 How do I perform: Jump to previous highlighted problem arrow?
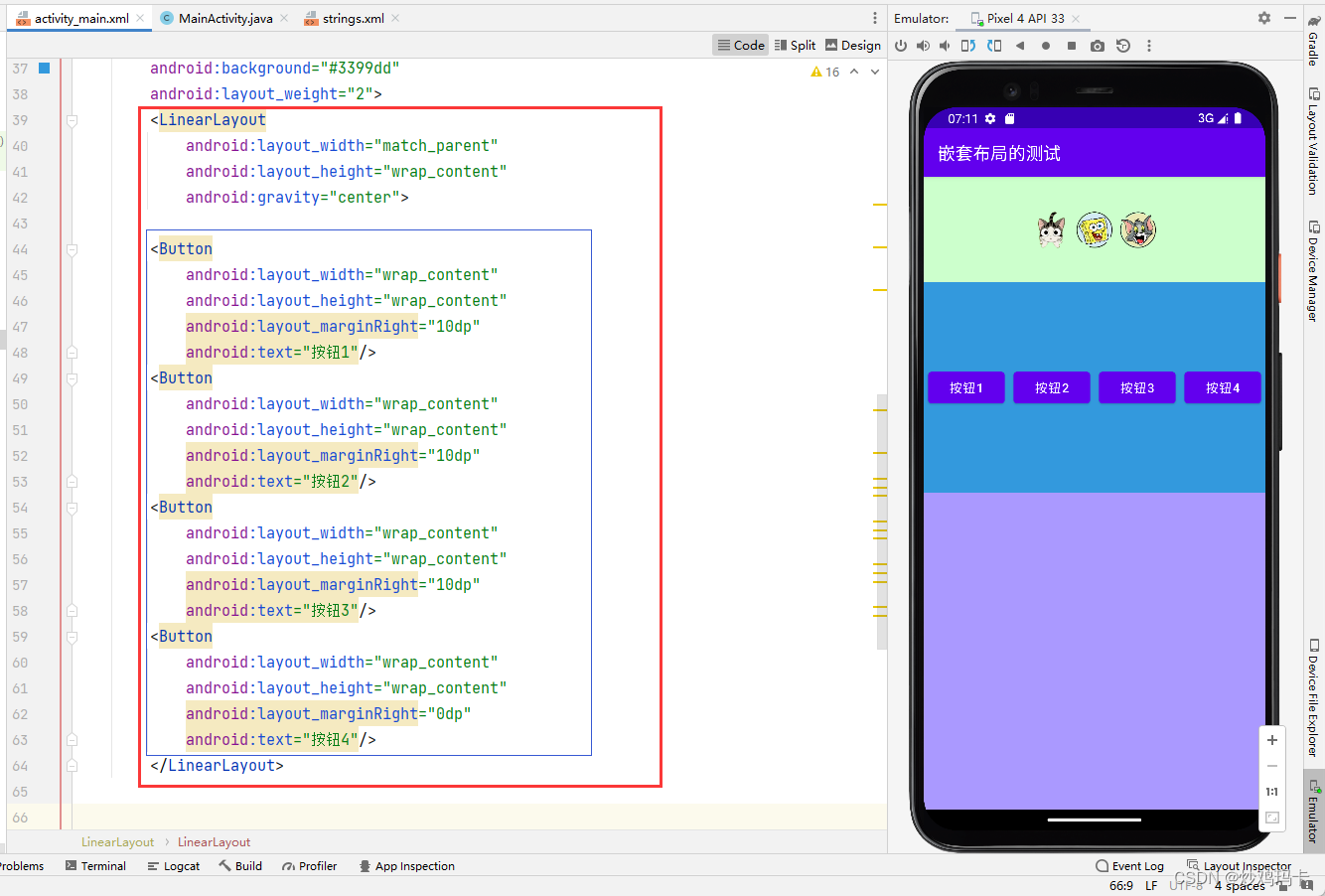(854, 72)
